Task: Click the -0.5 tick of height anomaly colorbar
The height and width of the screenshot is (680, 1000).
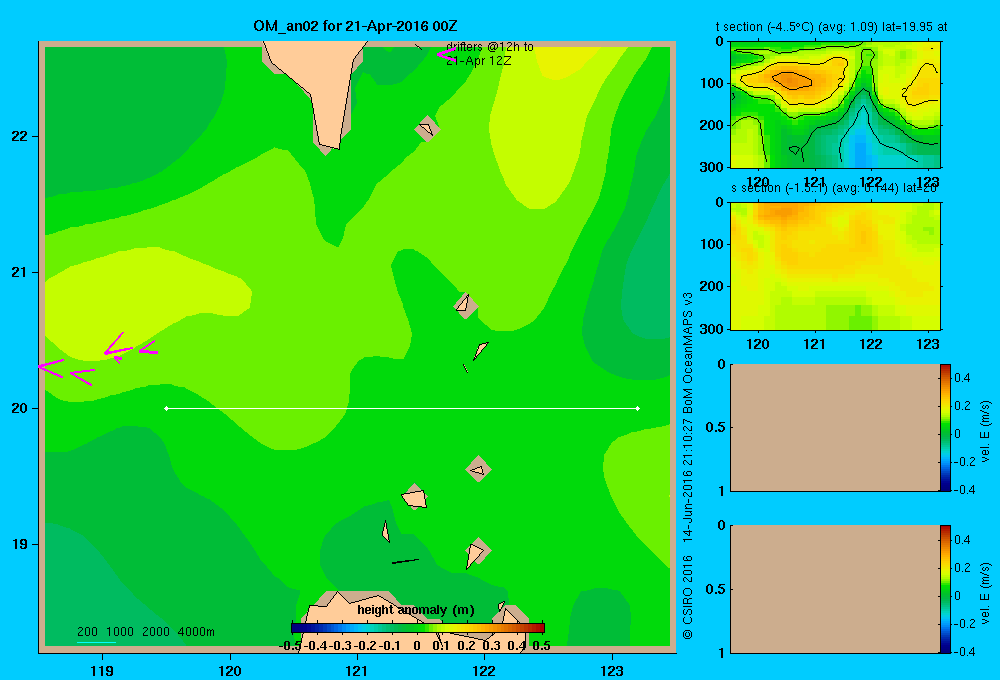Action: pyautogui.click(x=290, y=646)
